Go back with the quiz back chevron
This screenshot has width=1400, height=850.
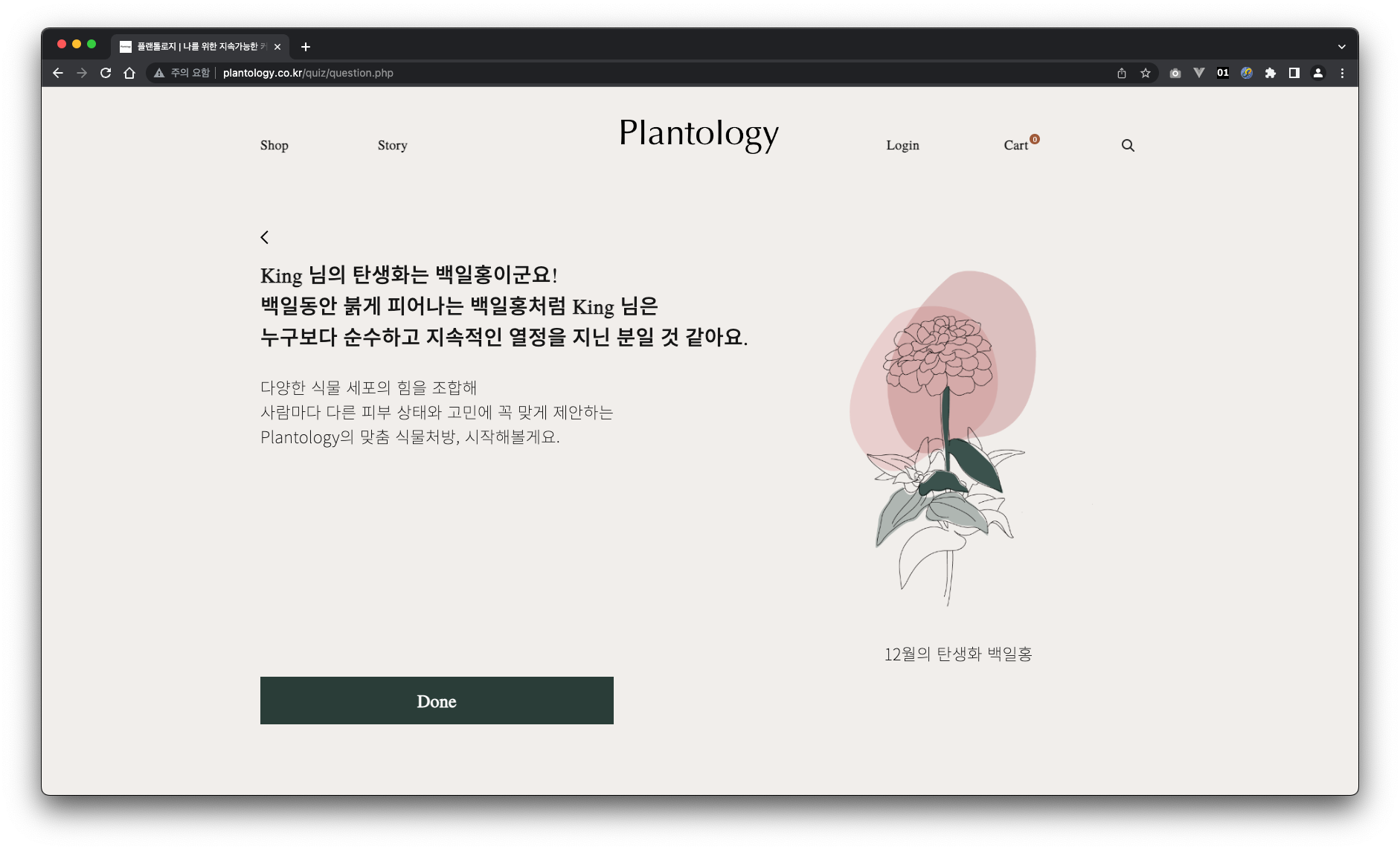coord(265,237)
